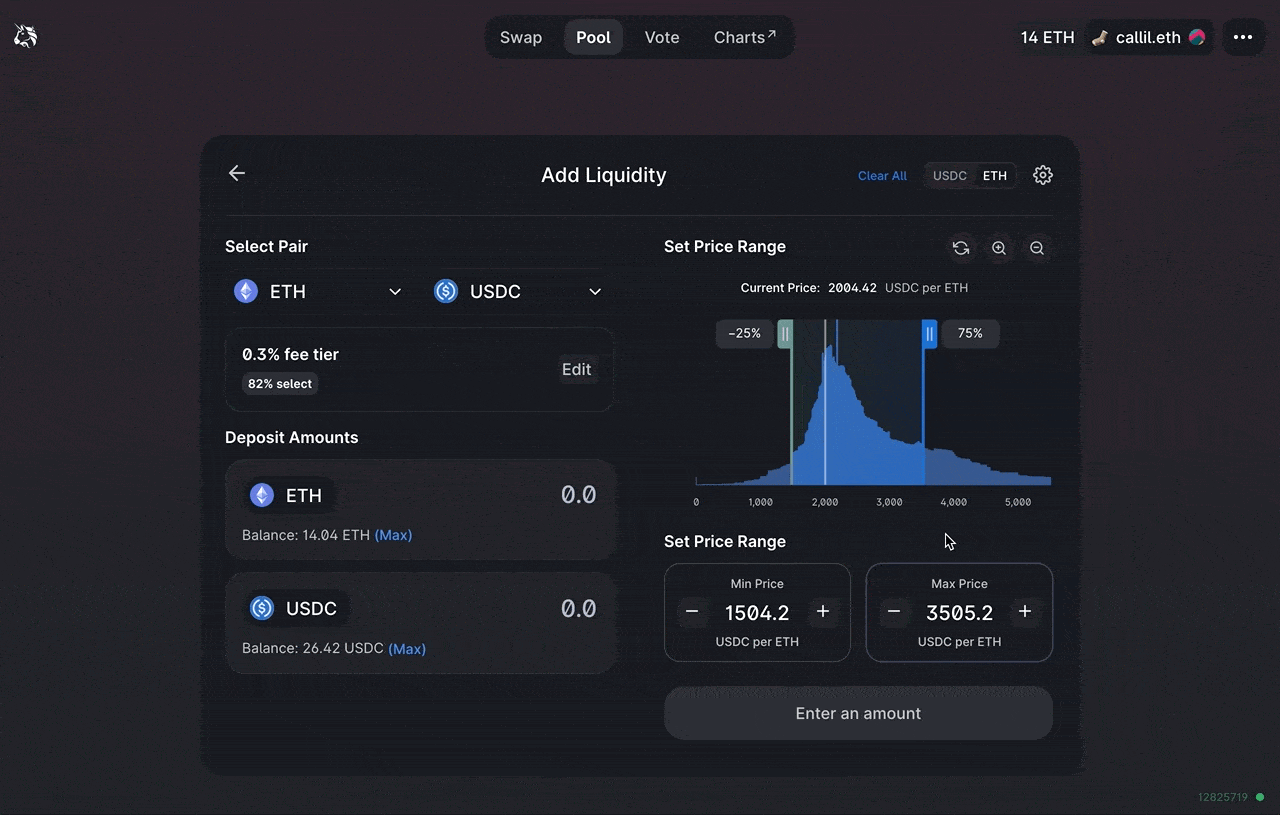Click Max next to ETH balance
Viewport: 1280px width, 815px height.
tap(393, 535)
